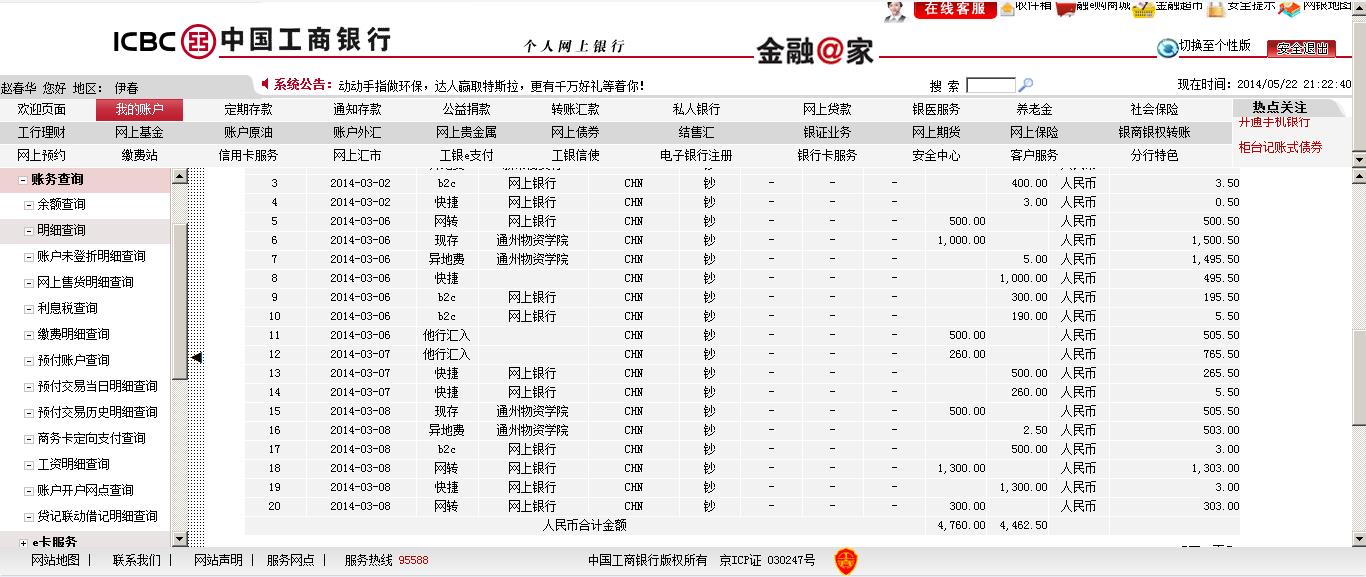Click the red security badge in footer

coord(846,560)
